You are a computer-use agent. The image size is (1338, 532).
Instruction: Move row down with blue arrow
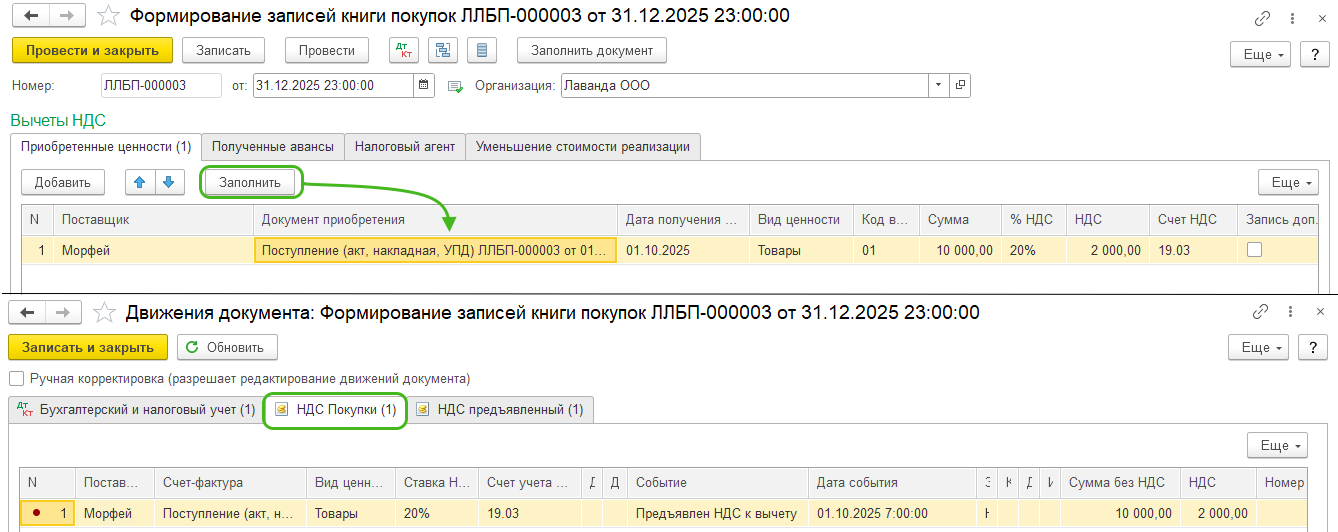click(169, 182)
